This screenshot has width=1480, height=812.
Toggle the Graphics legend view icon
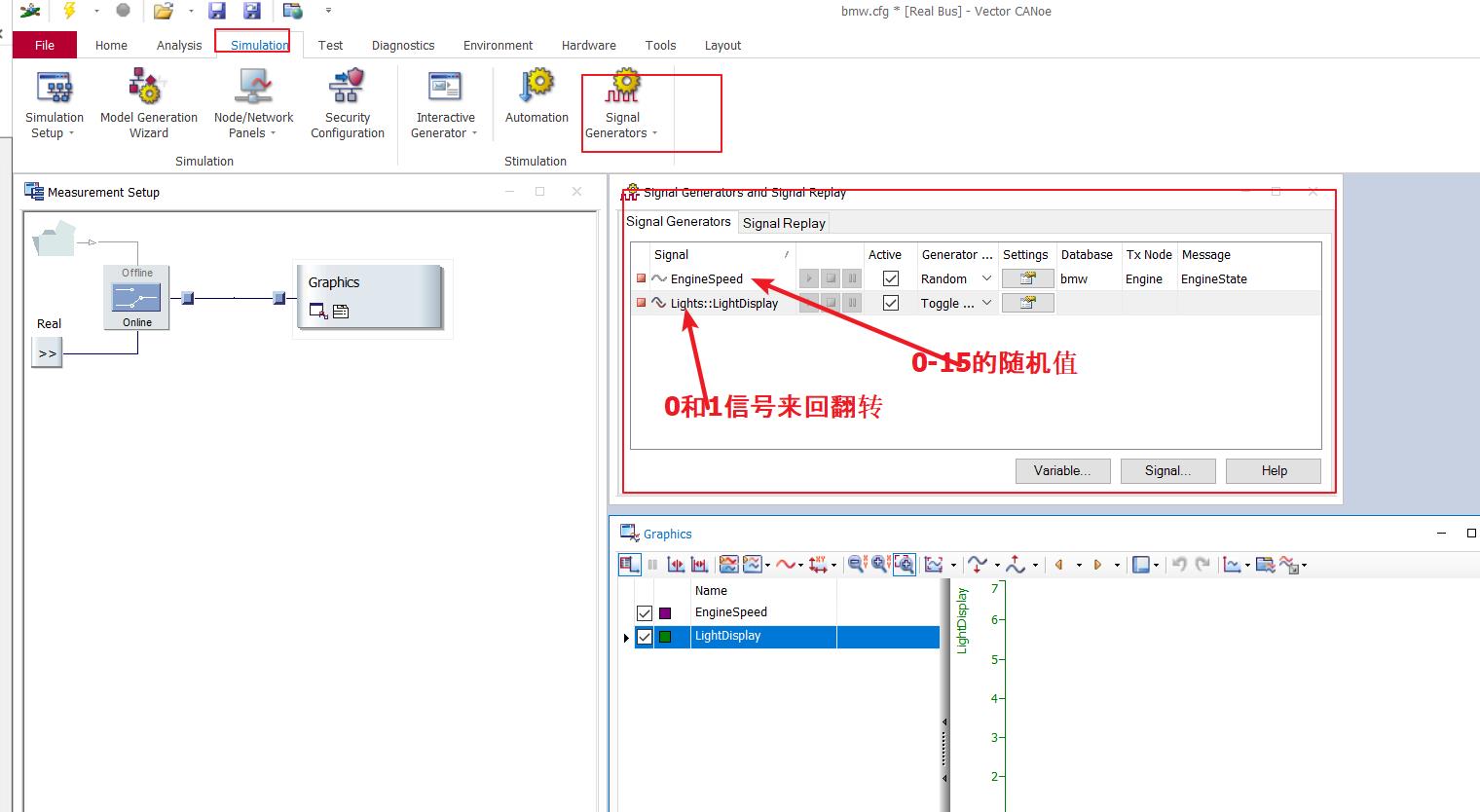pos(629,564)
